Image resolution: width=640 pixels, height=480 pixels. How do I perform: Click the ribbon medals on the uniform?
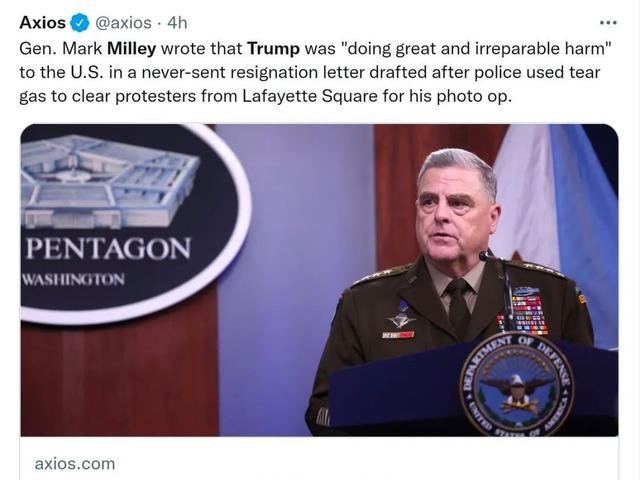coord(529,312)
